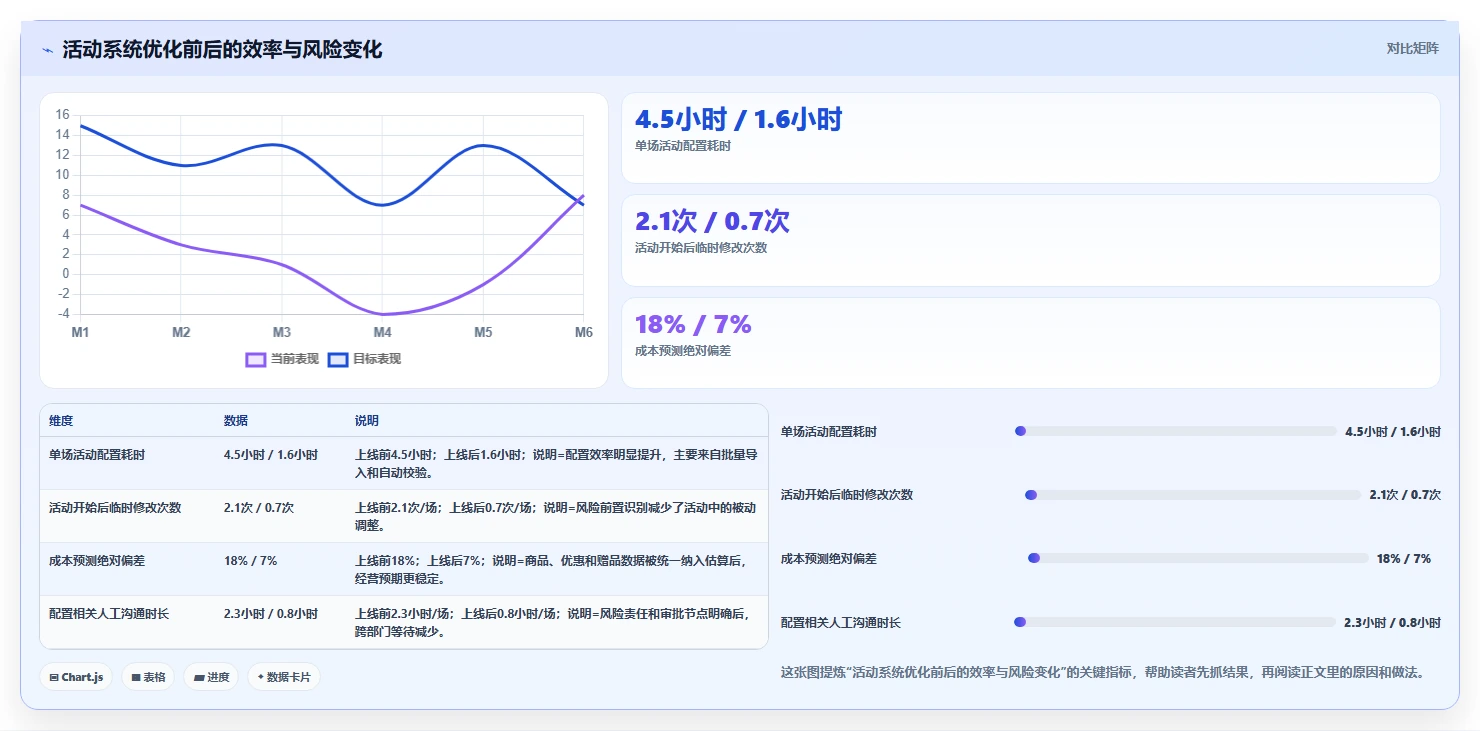The width and height of the screenshot is (1480, 731).
Task: Click the header icon beside the dashboard title
Action: pos(48,50)
